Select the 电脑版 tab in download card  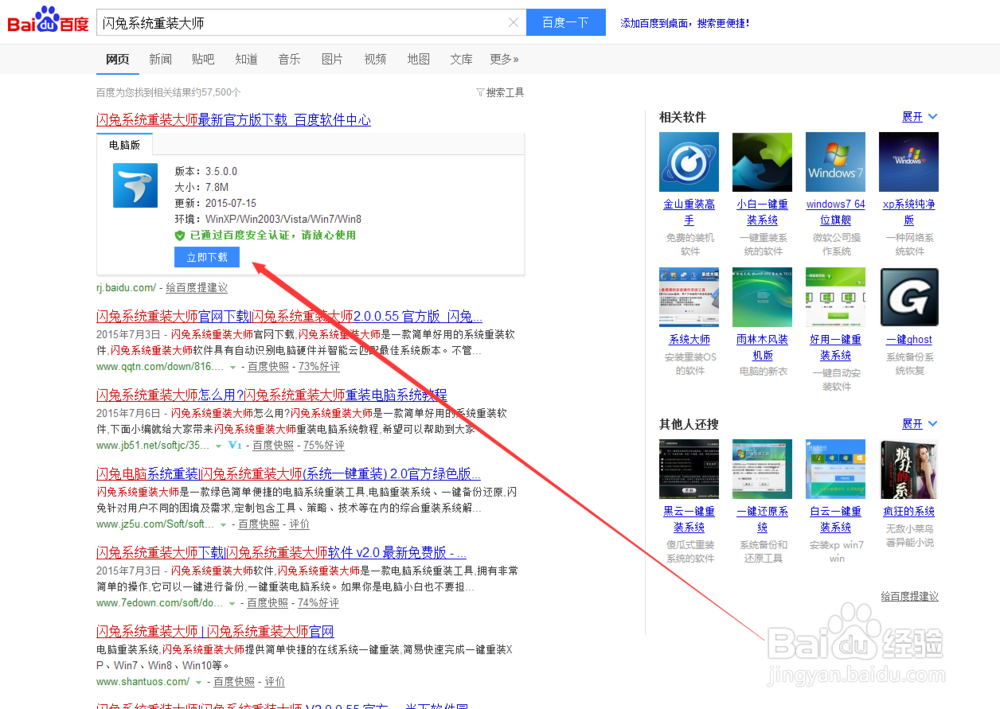pos(124,145)
